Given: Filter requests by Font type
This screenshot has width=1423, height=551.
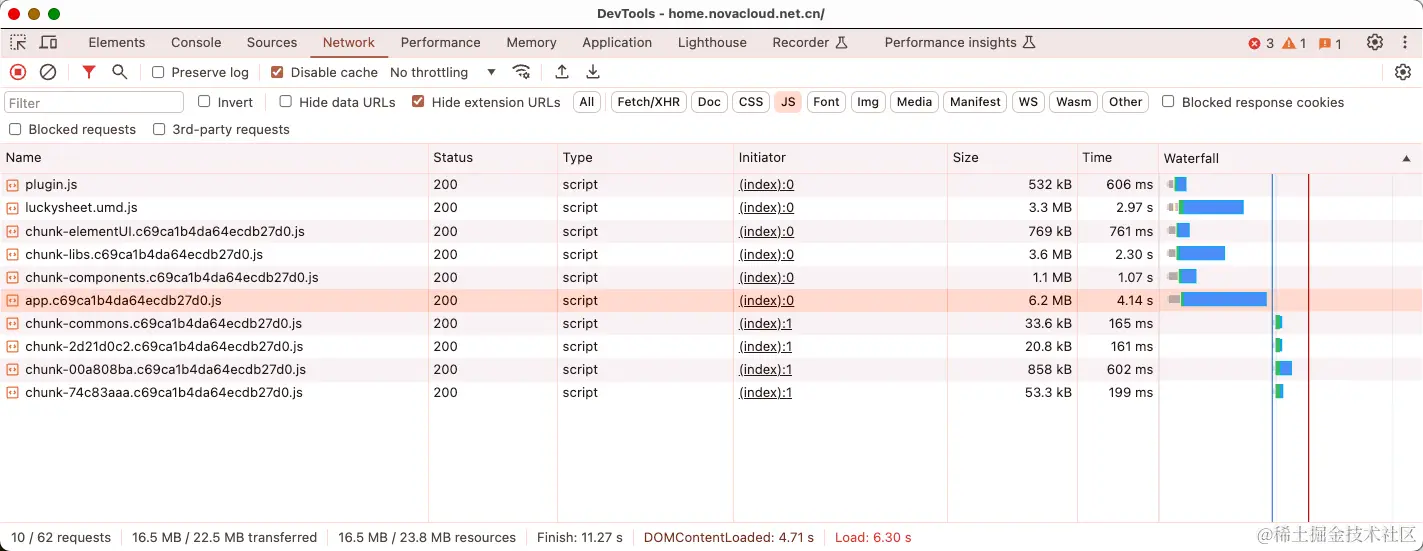Looking at the screenshot, I should pyautogui.click(x=826, y=102).
